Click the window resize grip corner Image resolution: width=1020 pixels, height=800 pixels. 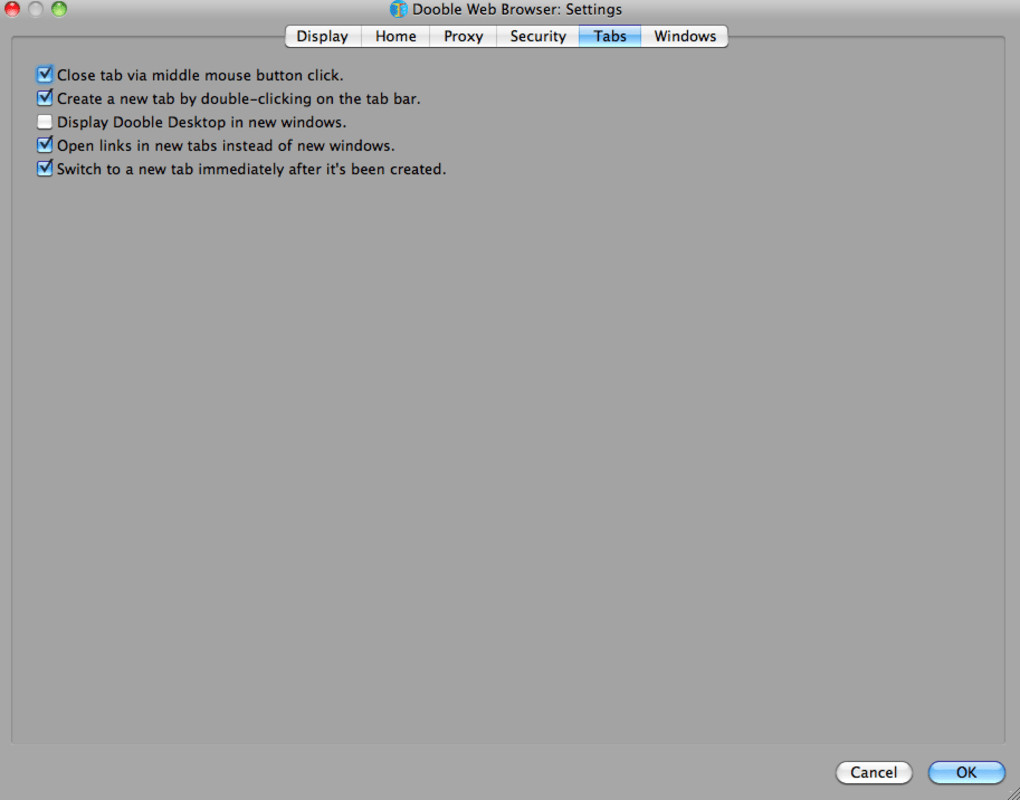[1012, 792]
